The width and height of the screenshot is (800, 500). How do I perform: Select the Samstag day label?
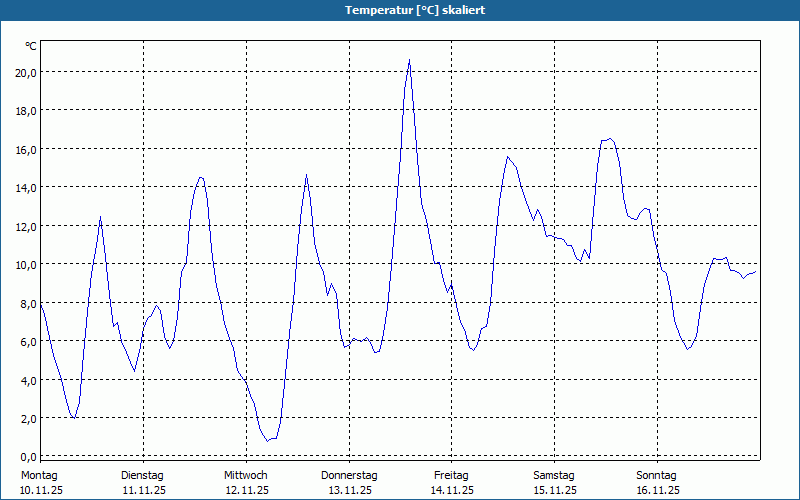coord(554,476)
